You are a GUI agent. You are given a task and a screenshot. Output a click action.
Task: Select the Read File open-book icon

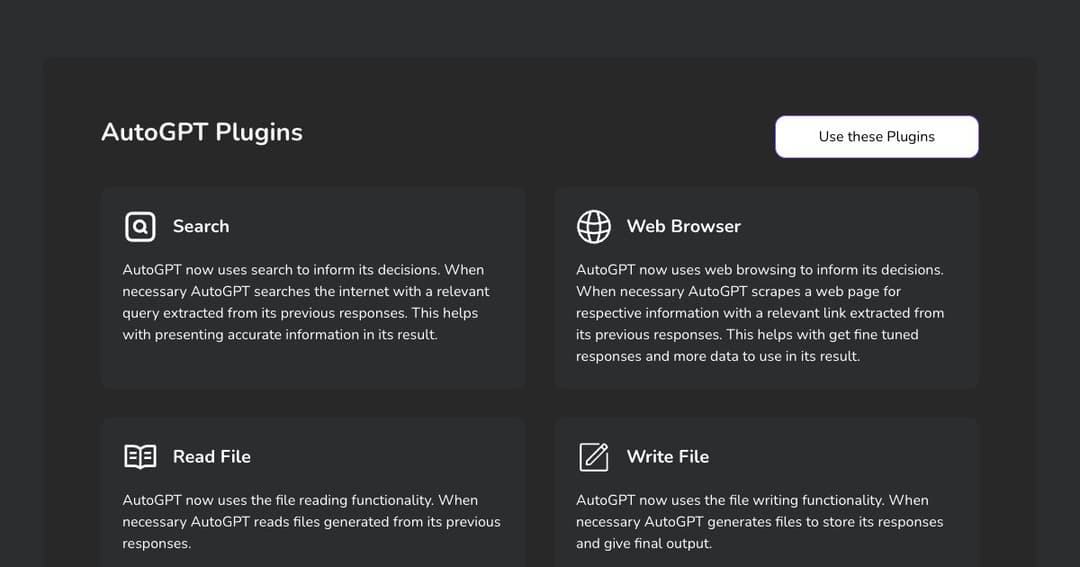click(140, 457)
